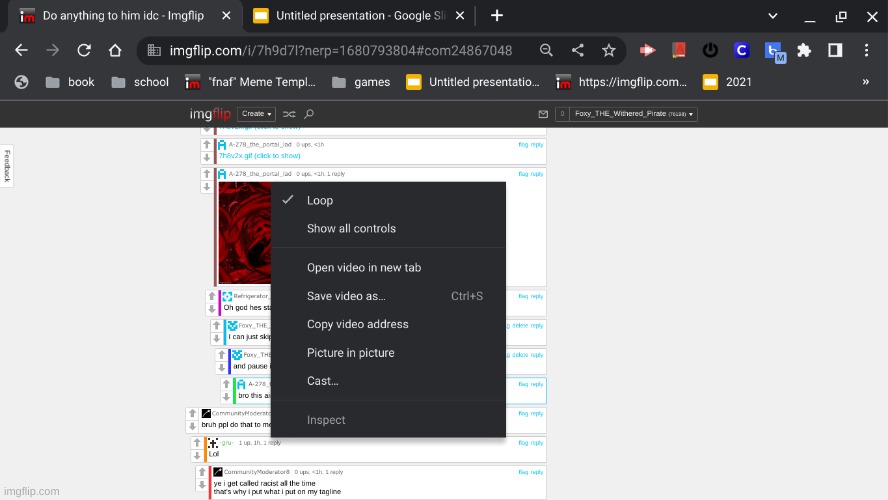Choose Cast… from the context menu

point(388,381)
